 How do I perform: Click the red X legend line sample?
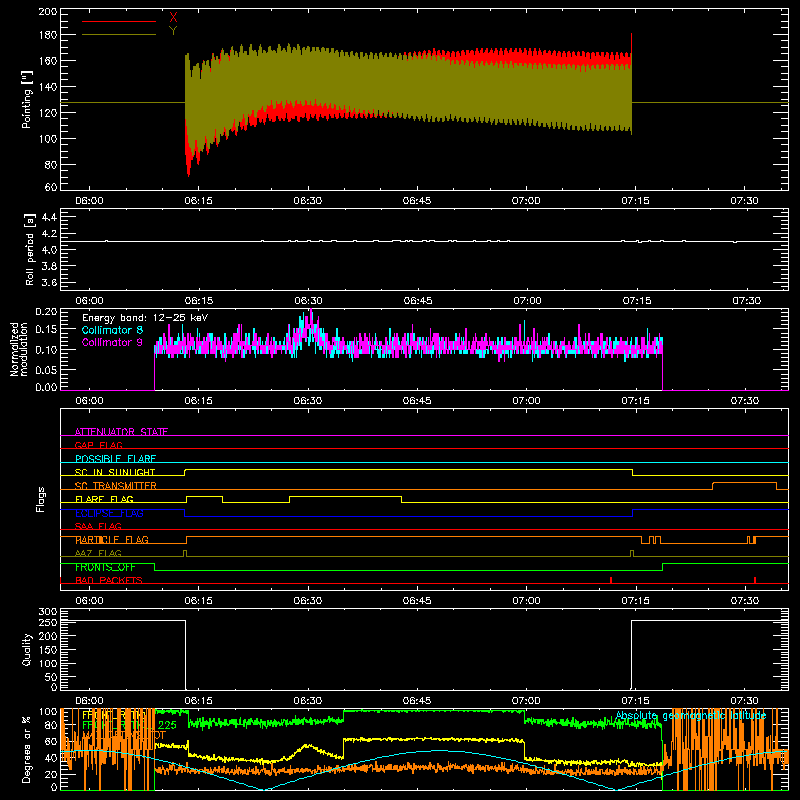(119, 21)
